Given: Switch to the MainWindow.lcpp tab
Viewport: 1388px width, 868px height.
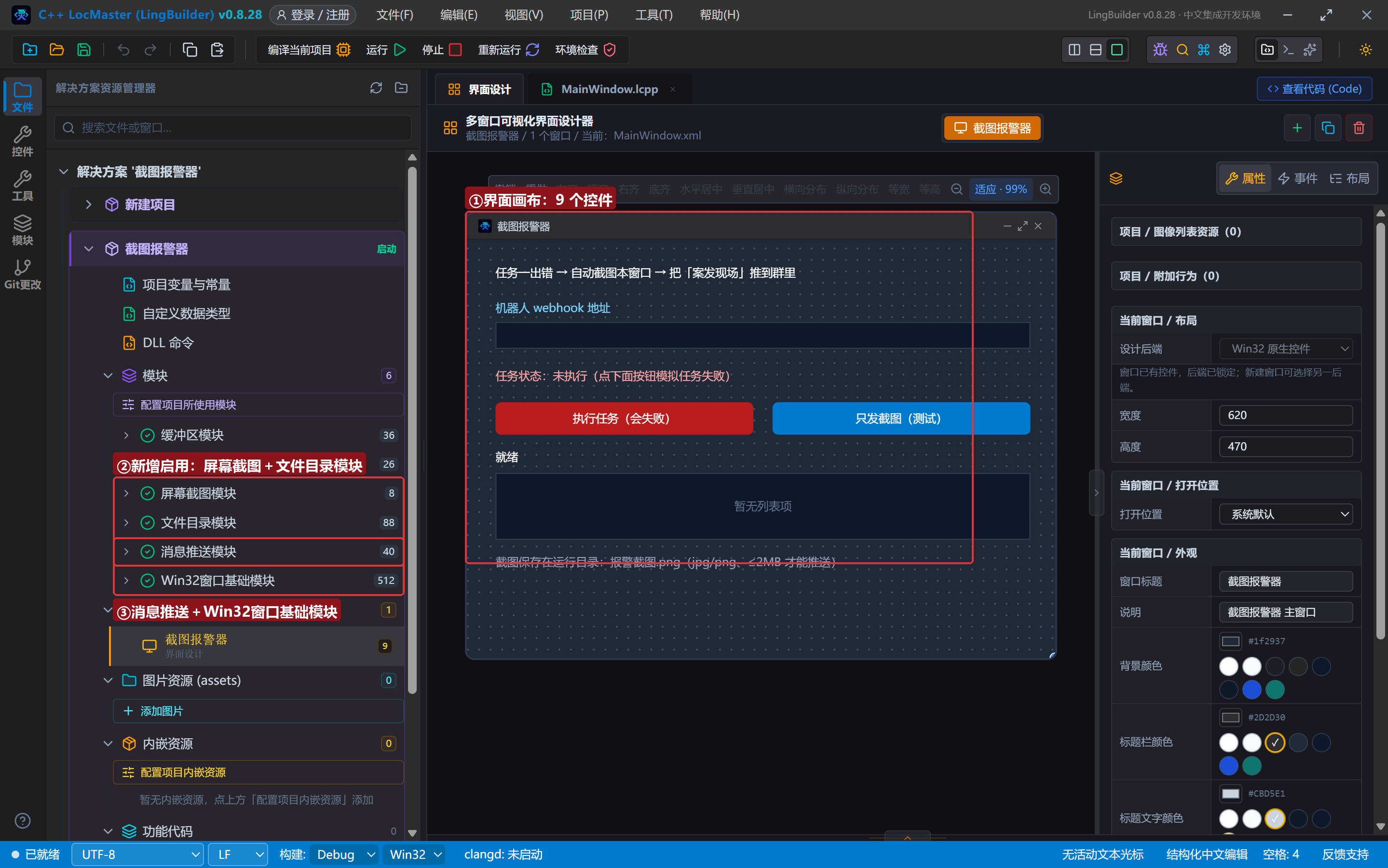Looking at the screenshot, I should tap(609, 89).
